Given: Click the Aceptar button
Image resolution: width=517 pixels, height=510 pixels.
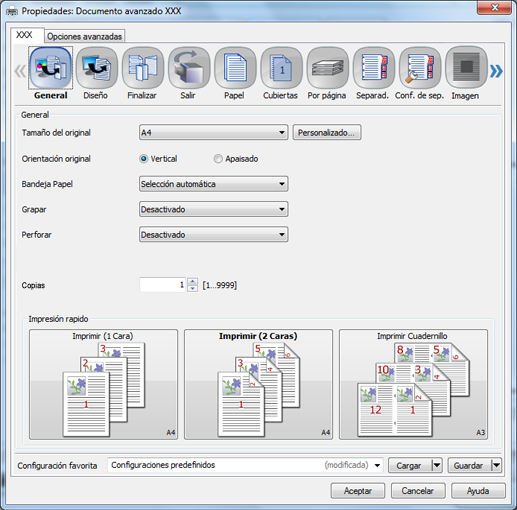Looking at the screenshot, I should coord(358,491).
